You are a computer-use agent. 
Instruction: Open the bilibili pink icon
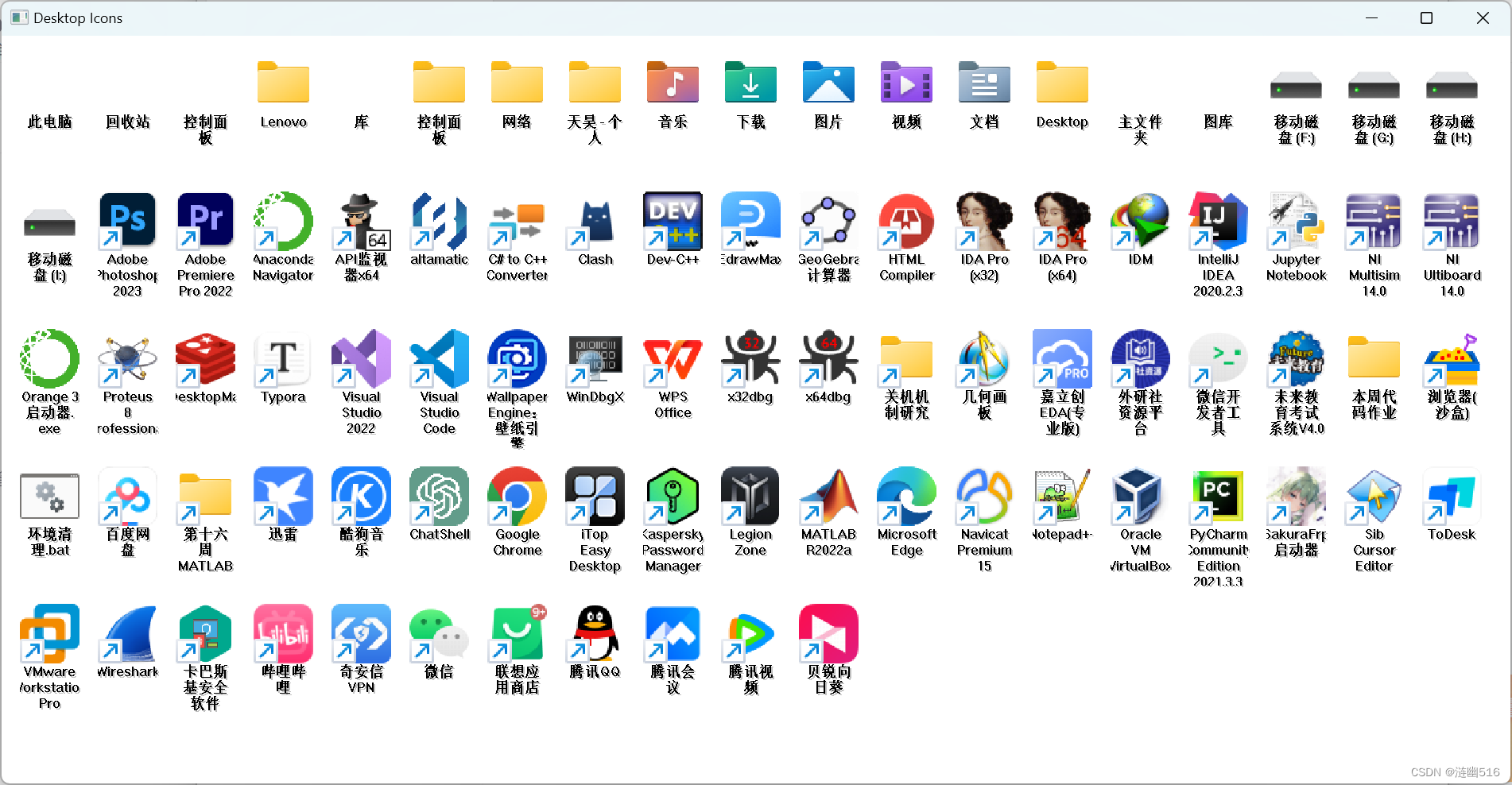click(x=283, y=633)
